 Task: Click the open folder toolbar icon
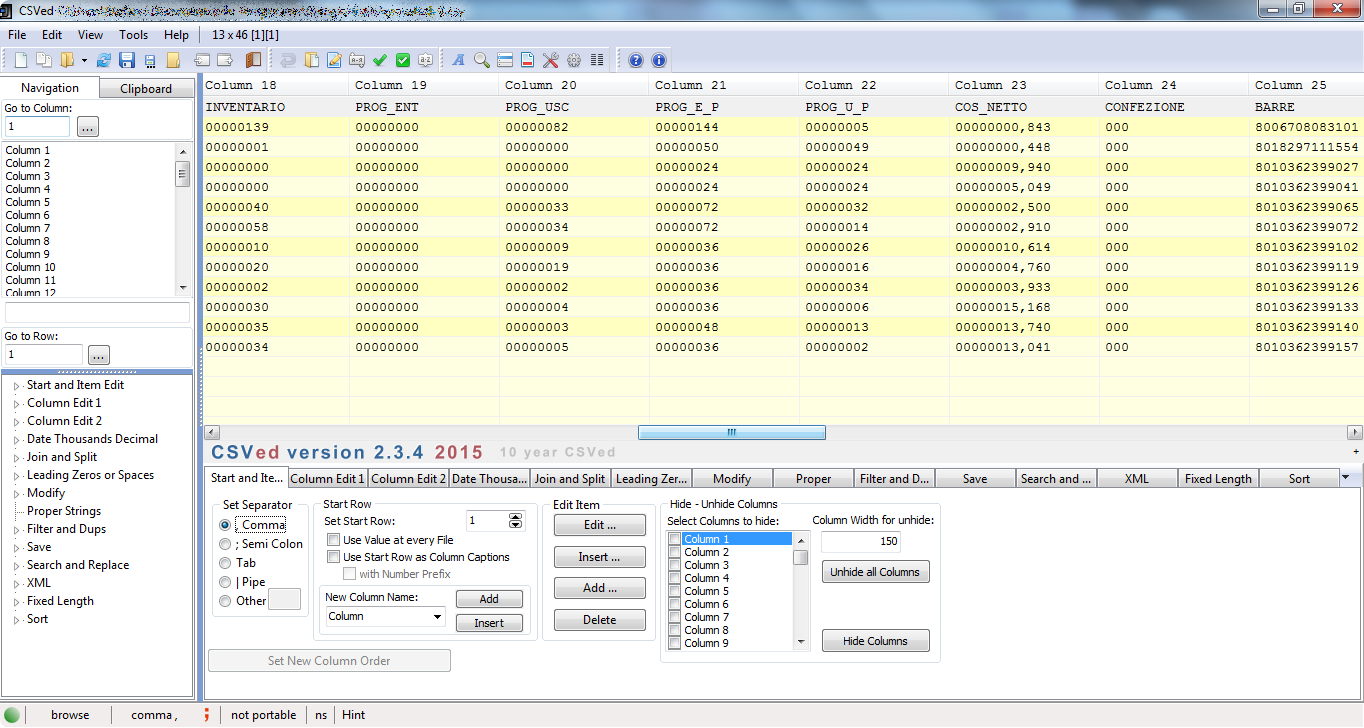[x=67, y=60]
